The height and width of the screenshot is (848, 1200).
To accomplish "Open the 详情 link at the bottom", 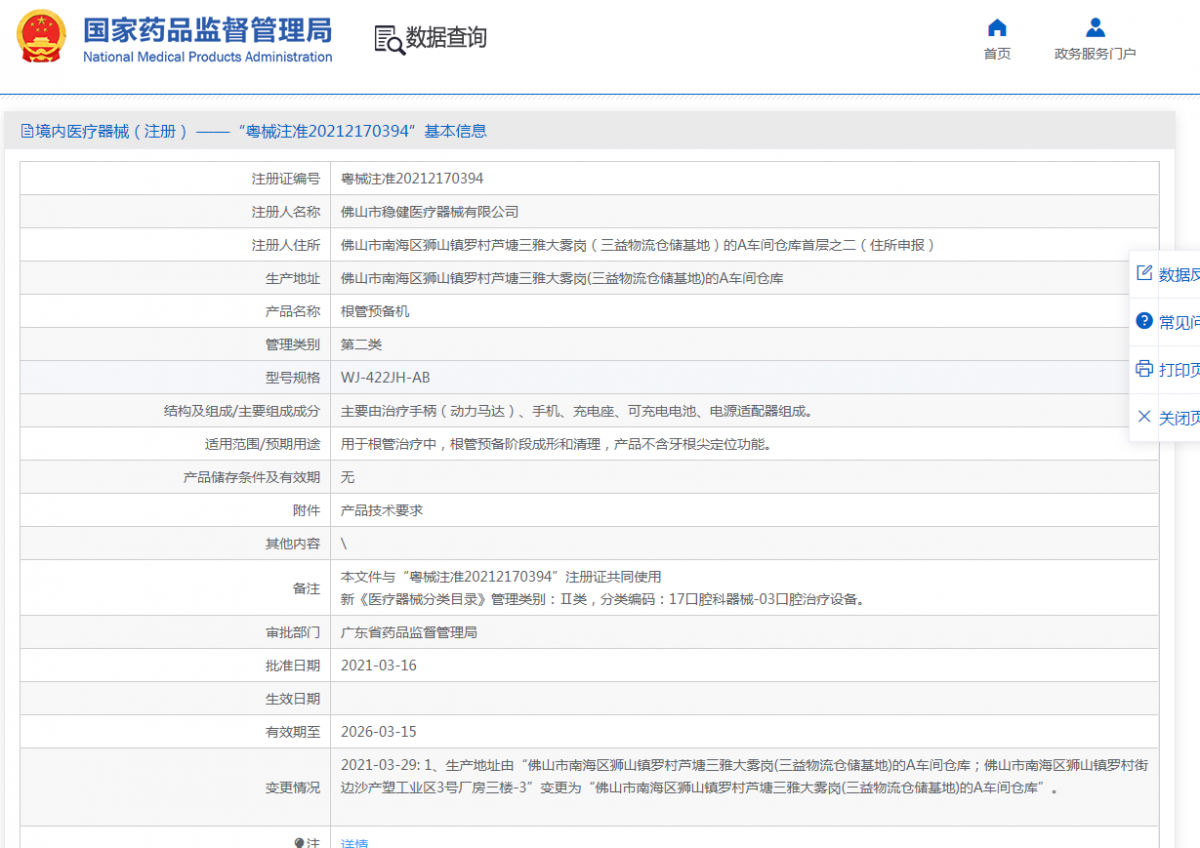I will click(x=354, y=843).
